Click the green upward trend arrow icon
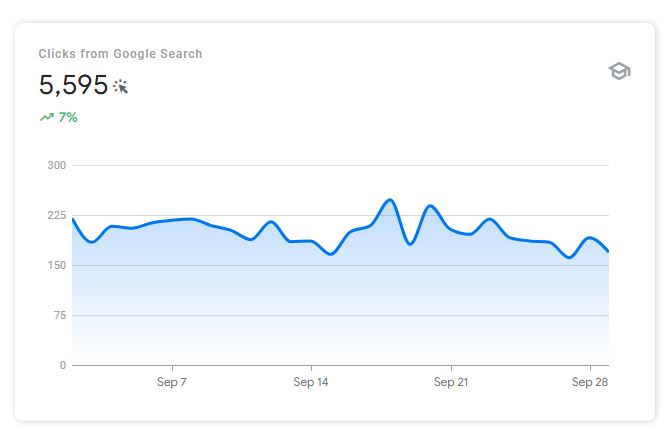664x430 pixels. point(46,117)
